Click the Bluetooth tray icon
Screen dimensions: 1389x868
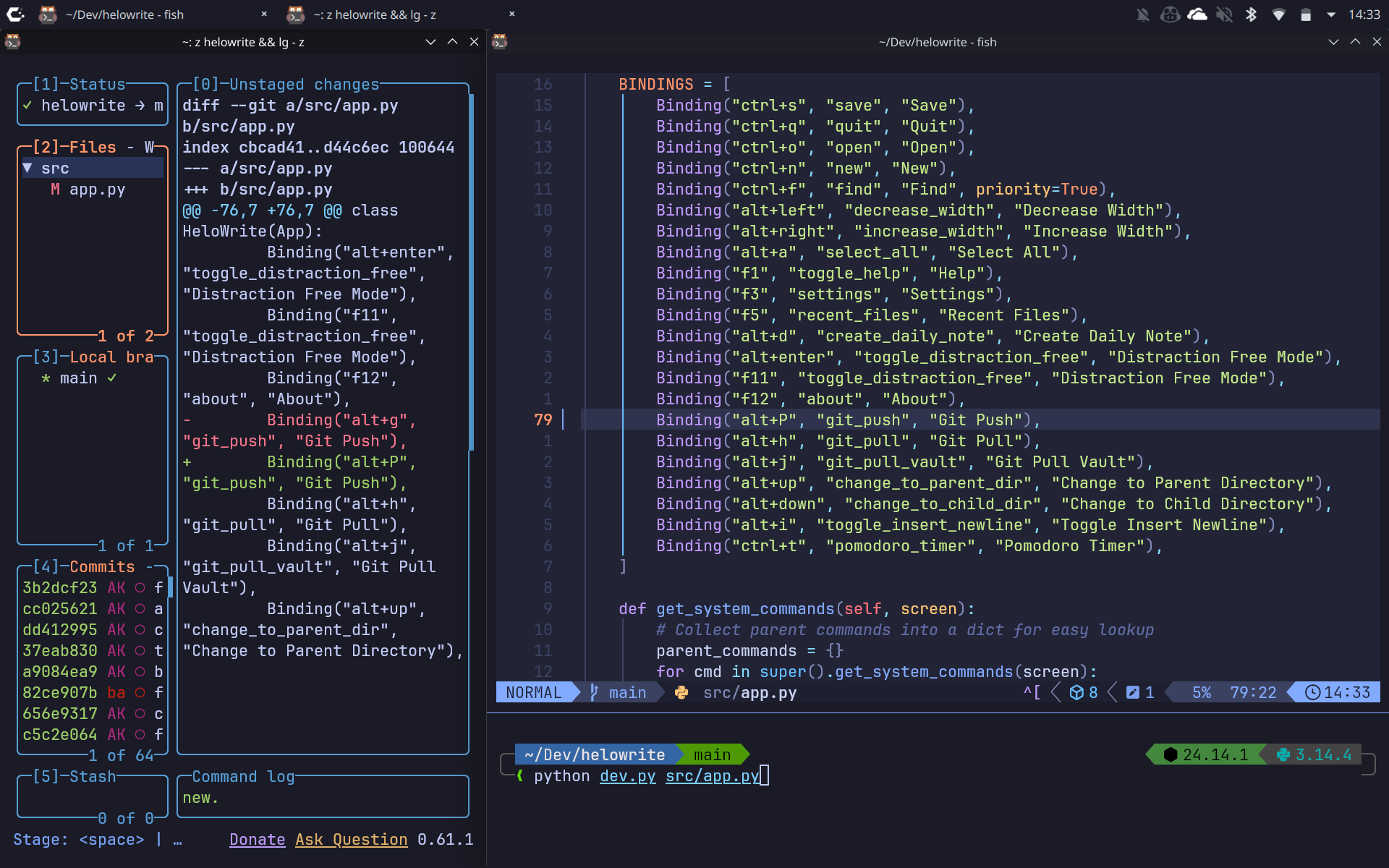(x=1251, y=14)
